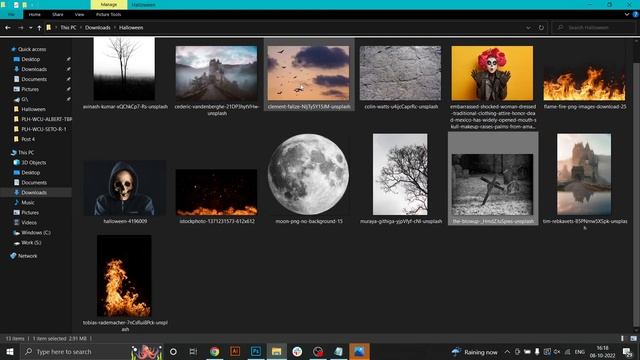Open the G:\ drive shortcut
Screen dimensions: 640x360
24,99
